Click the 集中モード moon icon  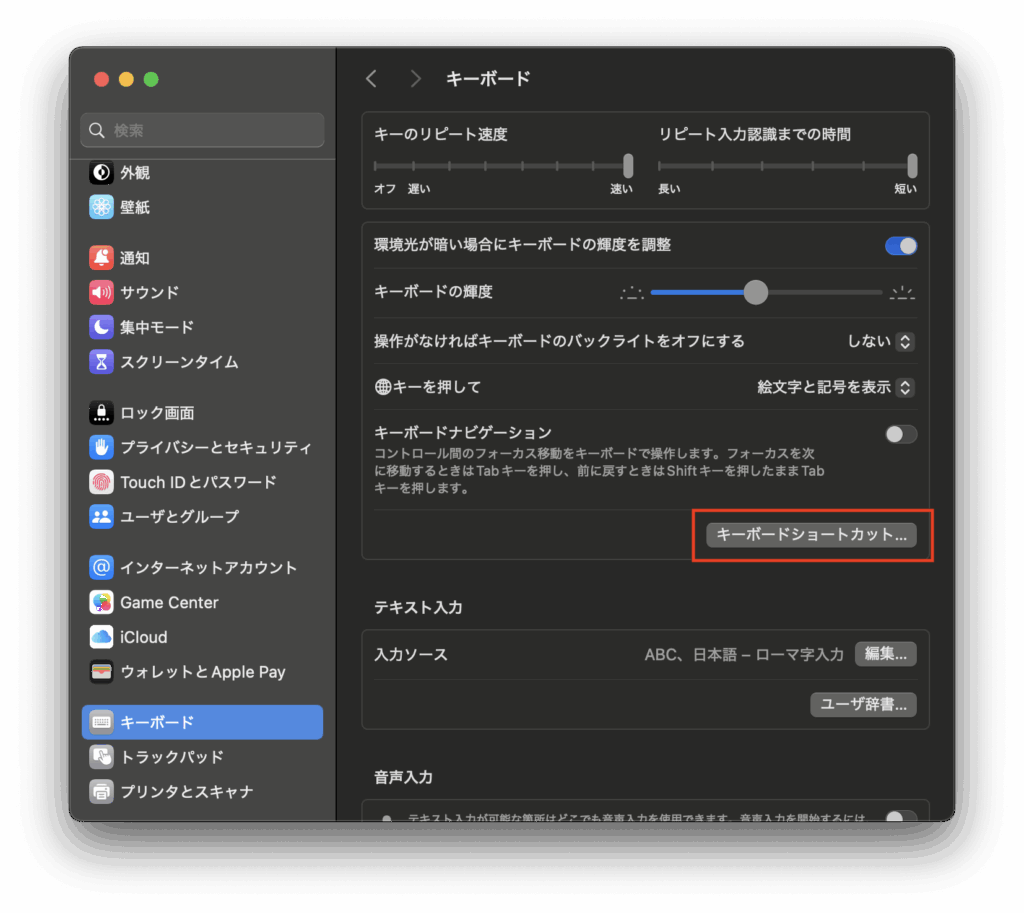pos(101,327)
